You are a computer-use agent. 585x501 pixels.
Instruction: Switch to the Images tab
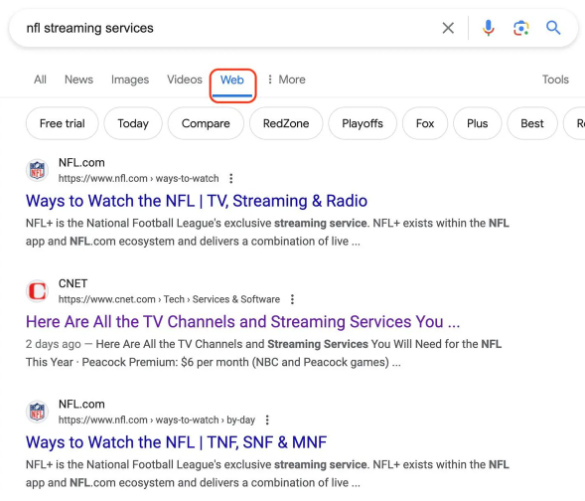coord(130,79)
